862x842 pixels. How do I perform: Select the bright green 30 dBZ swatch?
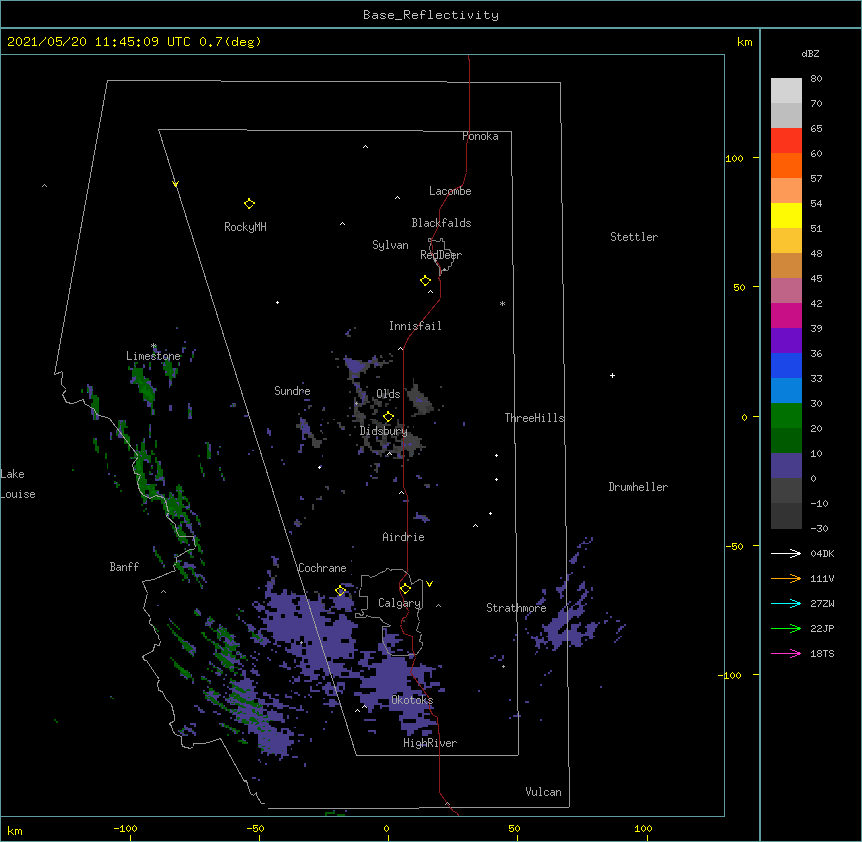pos(786,416)
